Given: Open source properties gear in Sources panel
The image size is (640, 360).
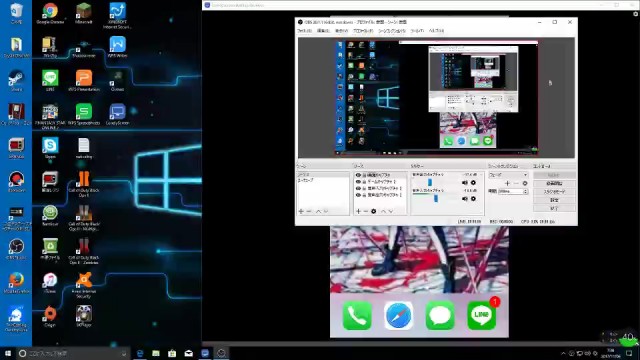Looking at the screenshot, I should (373, 211).
